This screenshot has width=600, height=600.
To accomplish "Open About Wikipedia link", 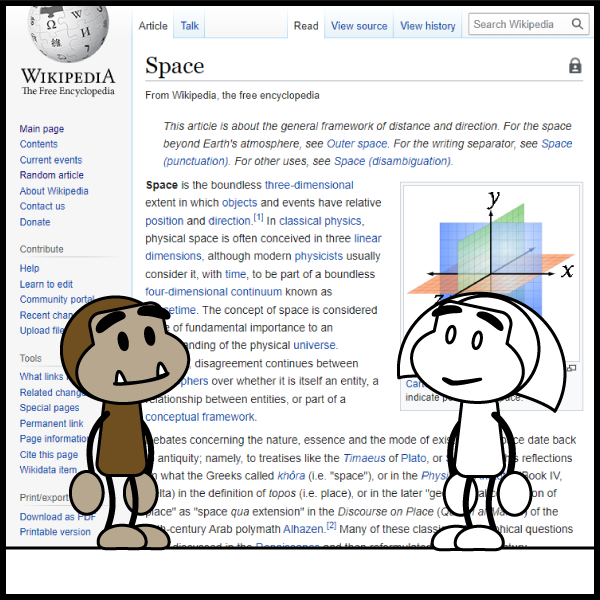I will 54,191.
